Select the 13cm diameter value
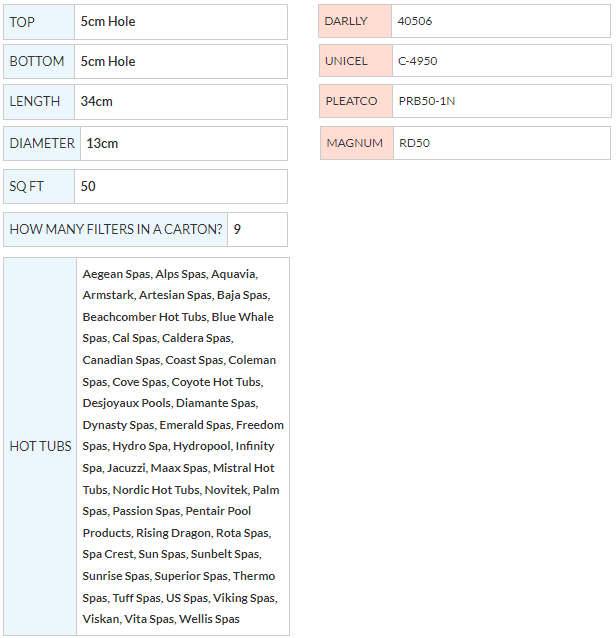 pyautogui.click(x=102, y=144)
